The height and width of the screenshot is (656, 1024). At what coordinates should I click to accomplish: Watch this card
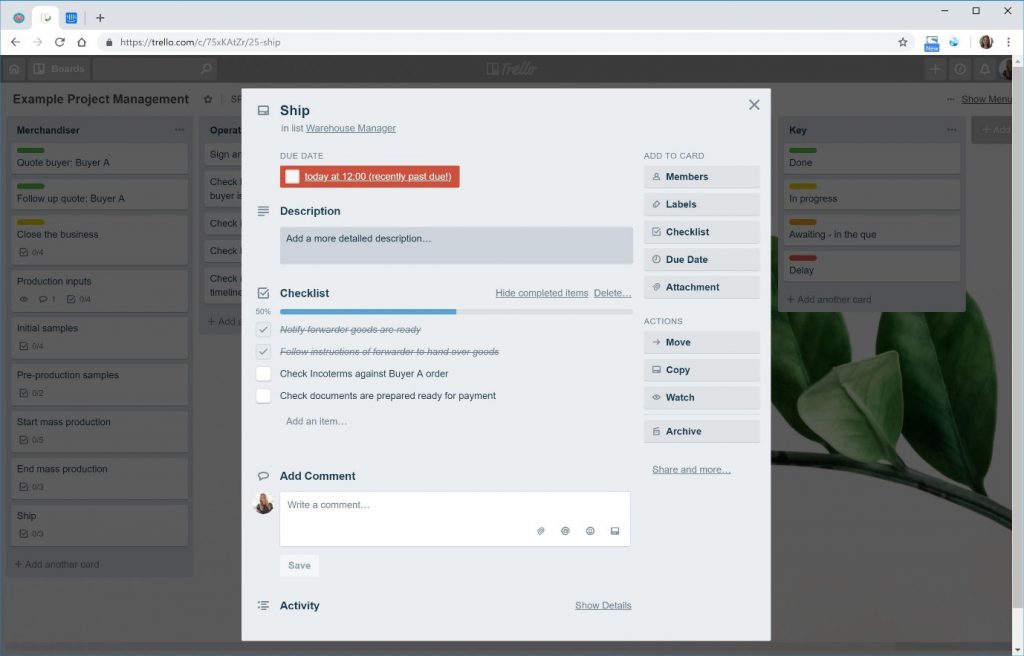701,397
